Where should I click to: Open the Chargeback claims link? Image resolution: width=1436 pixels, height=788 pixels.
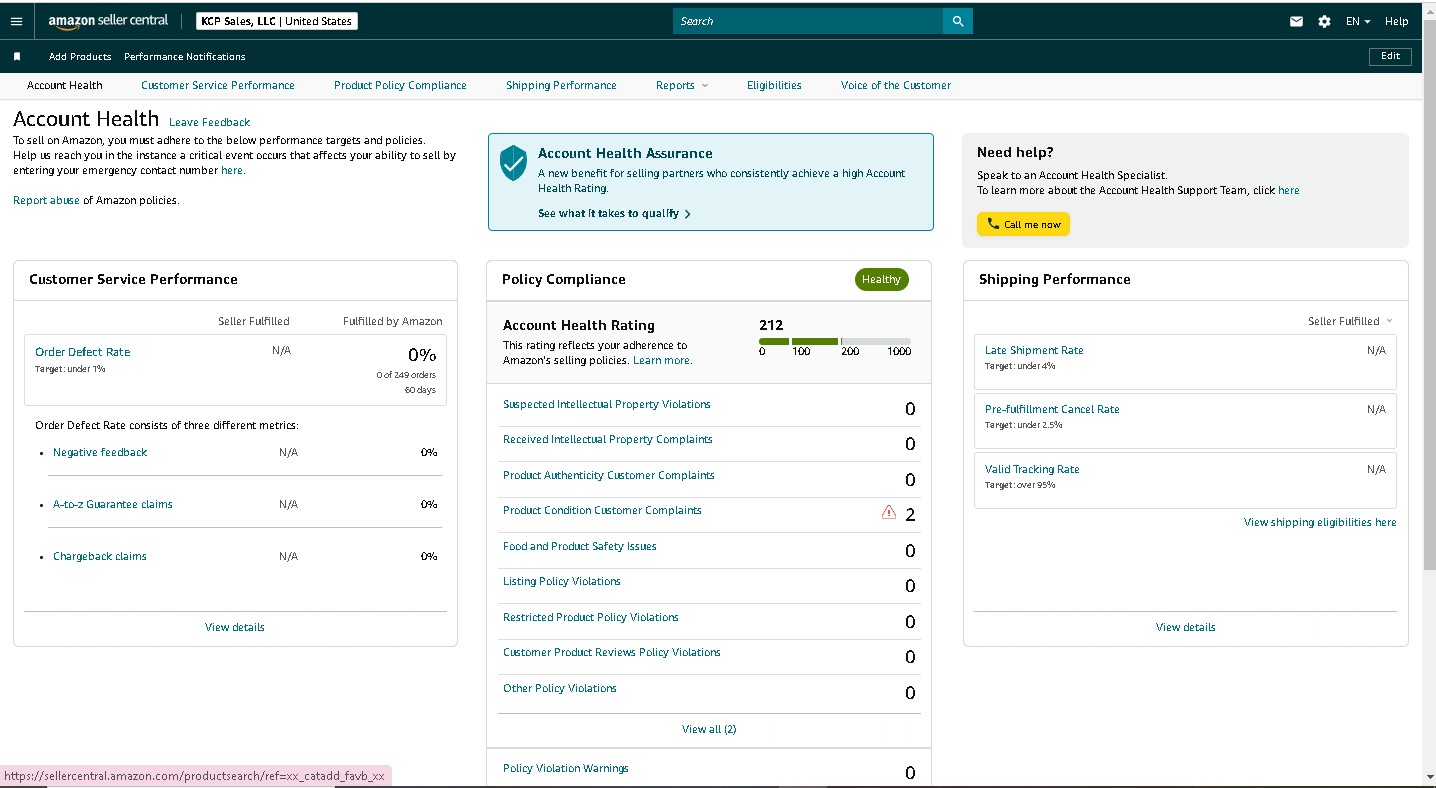100,556
